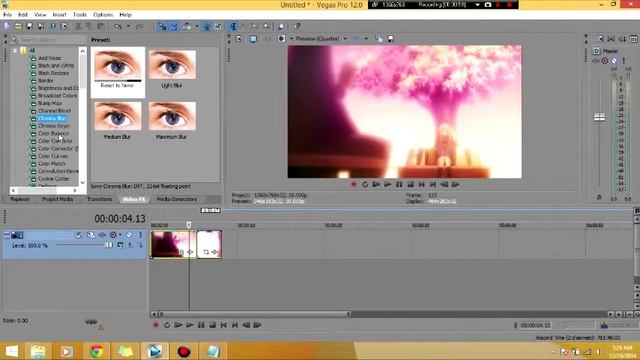Click the video track Level slider handle
640x360 pixels.
tap(108, 245)
